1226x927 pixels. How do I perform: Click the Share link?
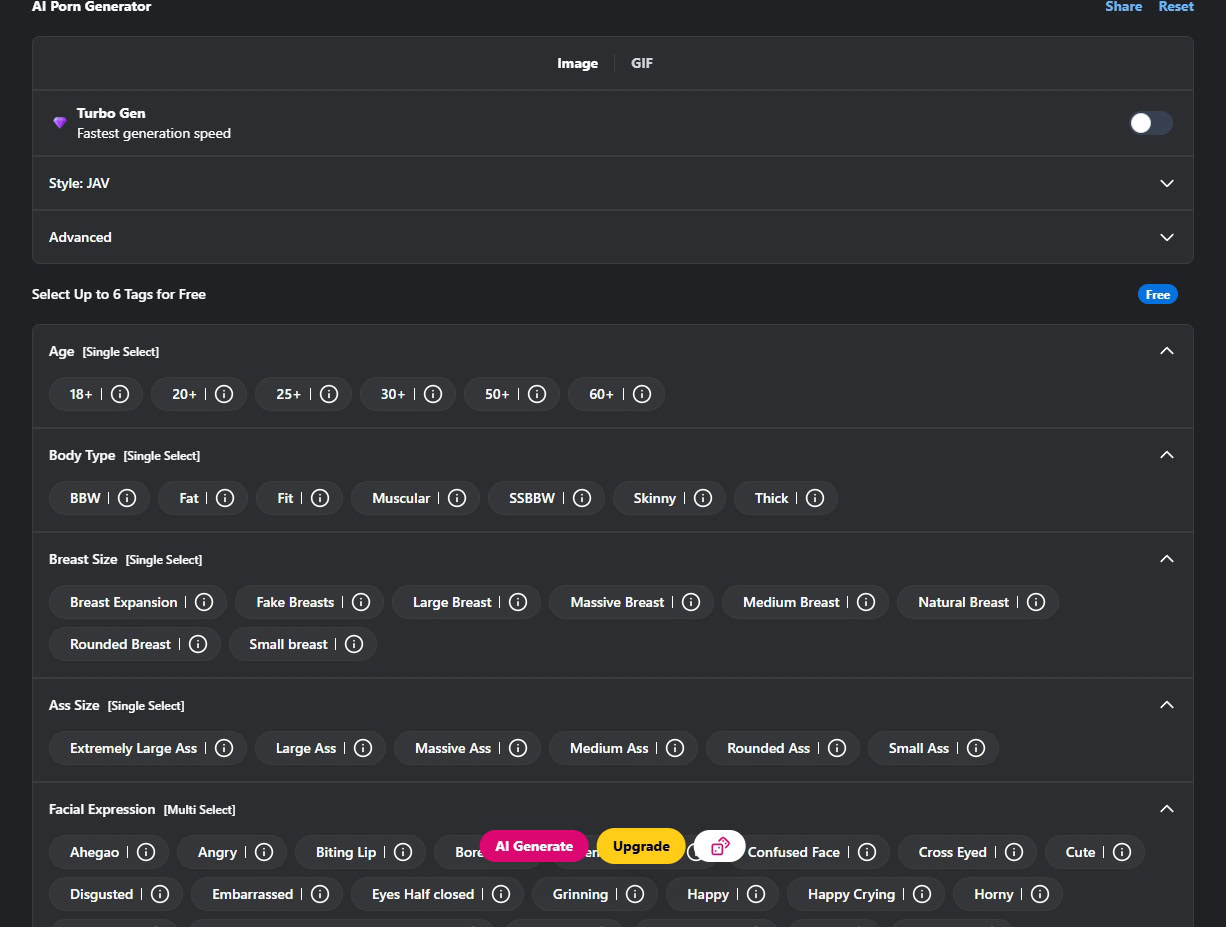[x=1123, y=7]
